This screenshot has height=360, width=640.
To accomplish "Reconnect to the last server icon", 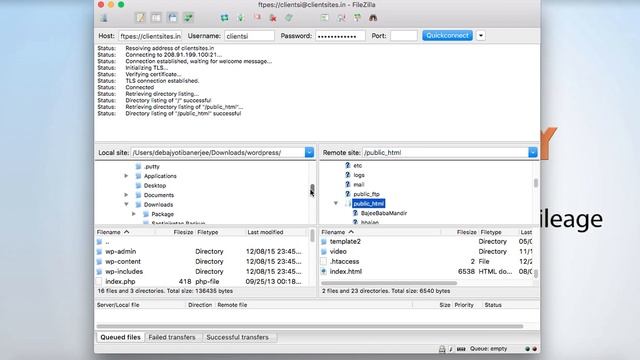I will 289,18.
